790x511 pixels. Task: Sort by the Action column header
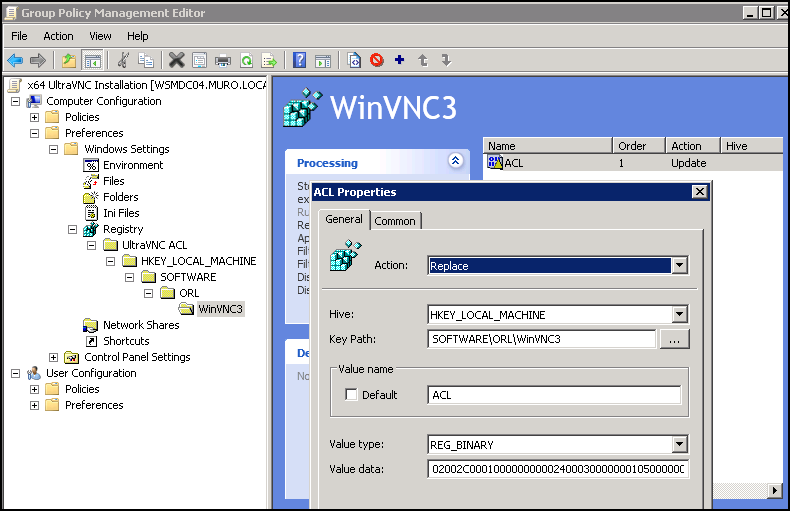pos(693,146)
